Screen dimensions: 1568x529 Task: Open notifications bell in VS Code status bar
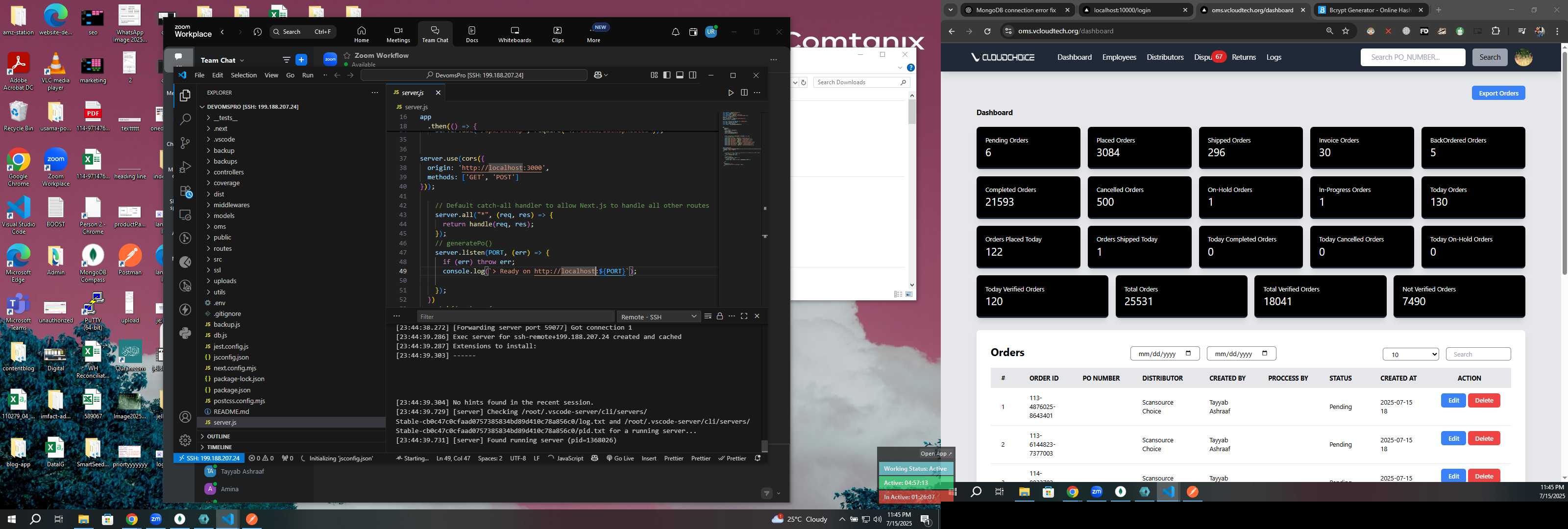click(x=758, y=458)
